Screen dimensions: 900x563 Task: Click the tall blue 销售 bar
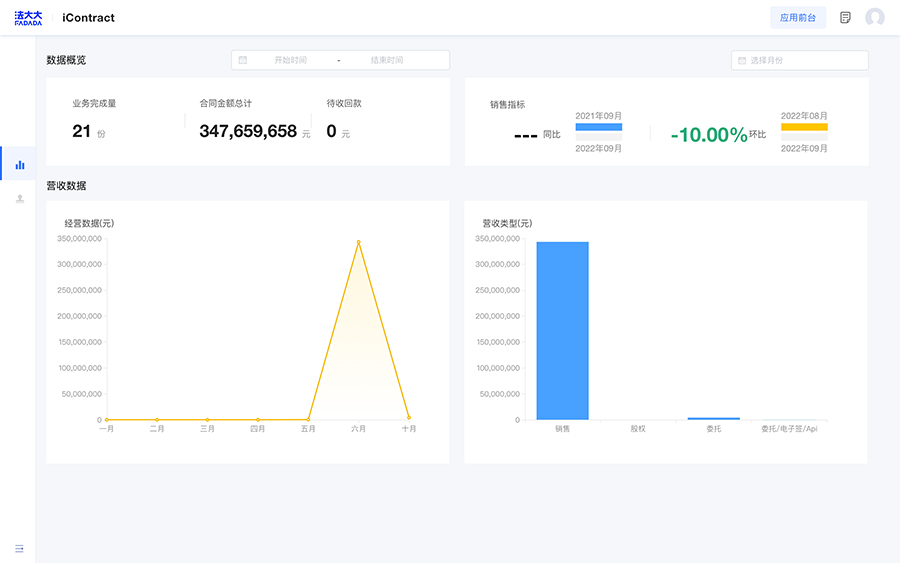coord(562,330)
